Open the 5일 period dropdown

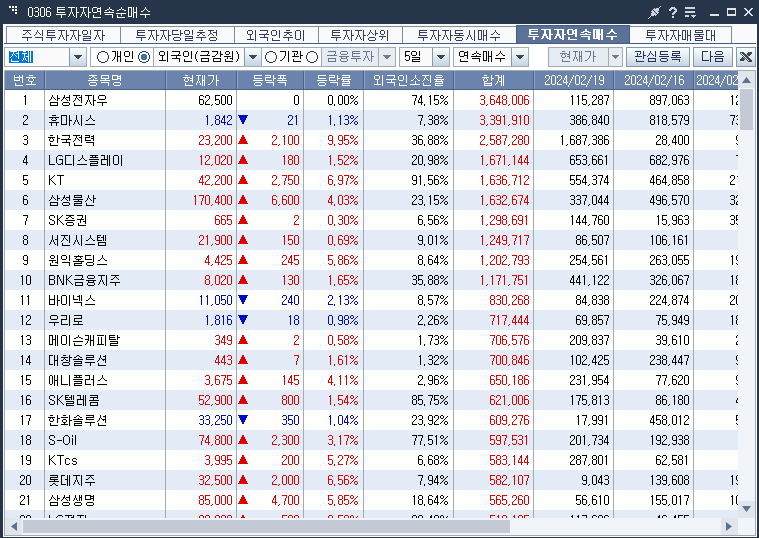(x=440, y=57)
